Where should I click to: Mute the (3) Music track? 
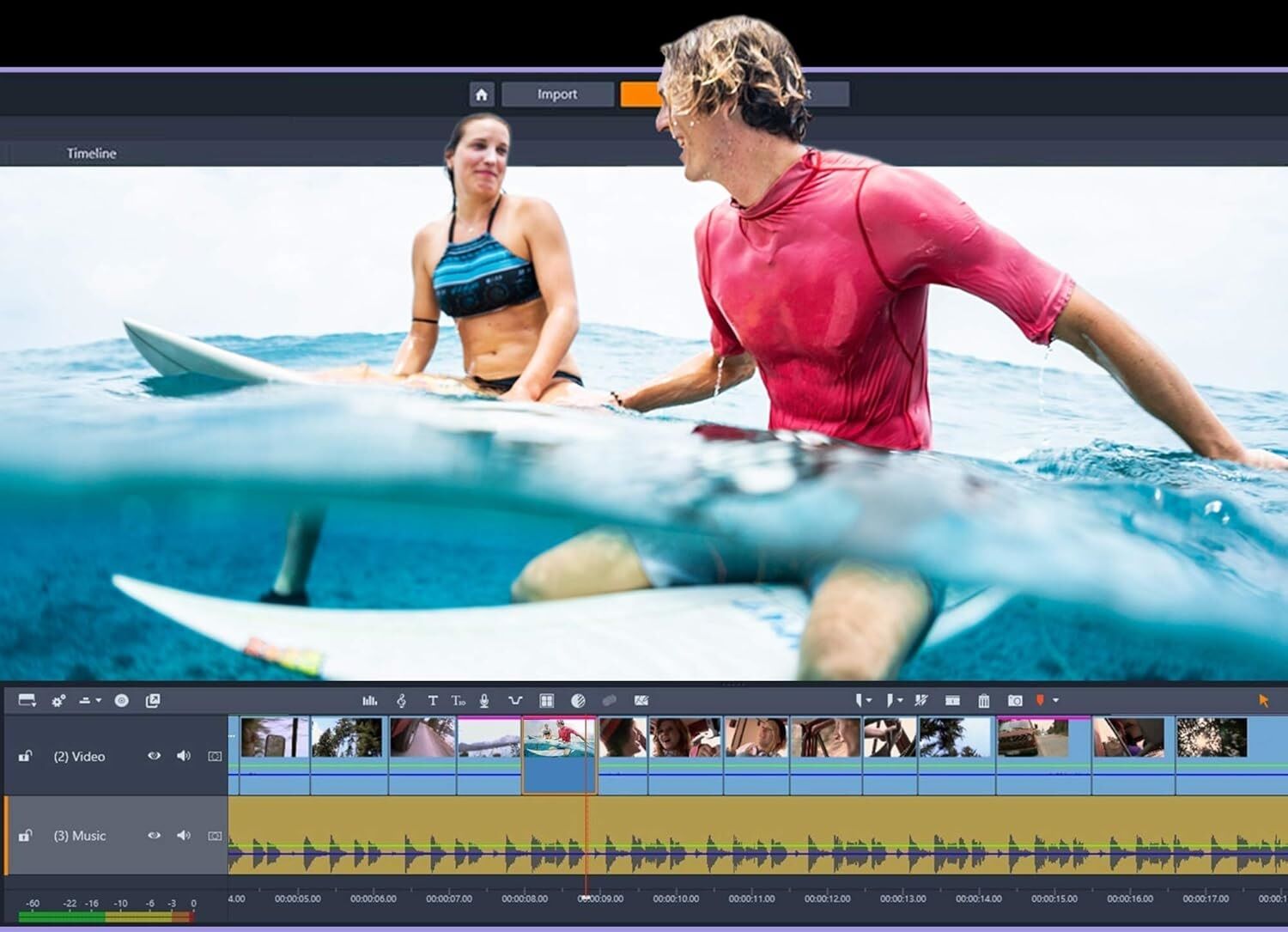tap(182, 836)
